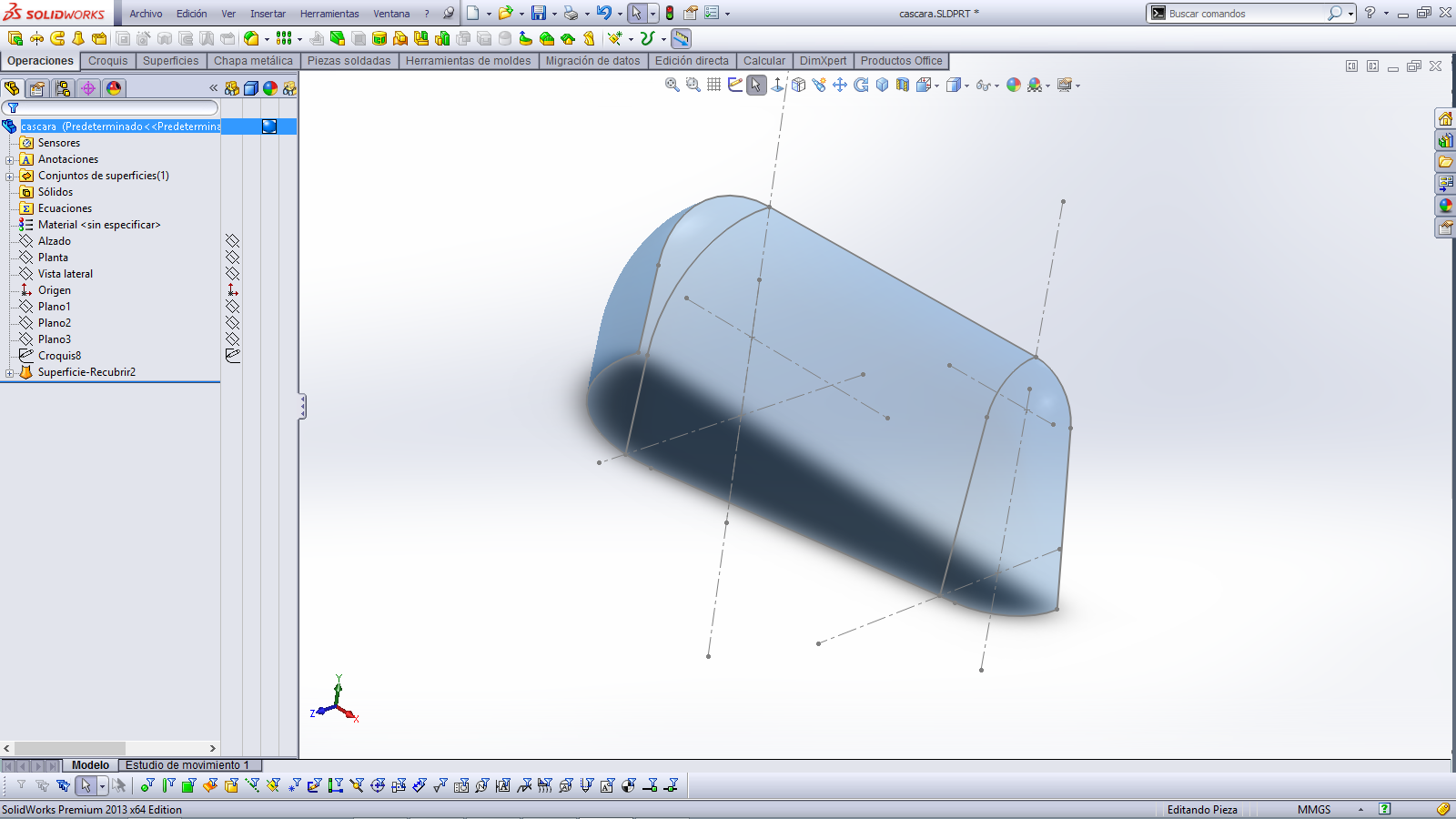Open the search commands dropdown arrow
The height and width of the screenshot is (819, 1456).
(1350, 14)
